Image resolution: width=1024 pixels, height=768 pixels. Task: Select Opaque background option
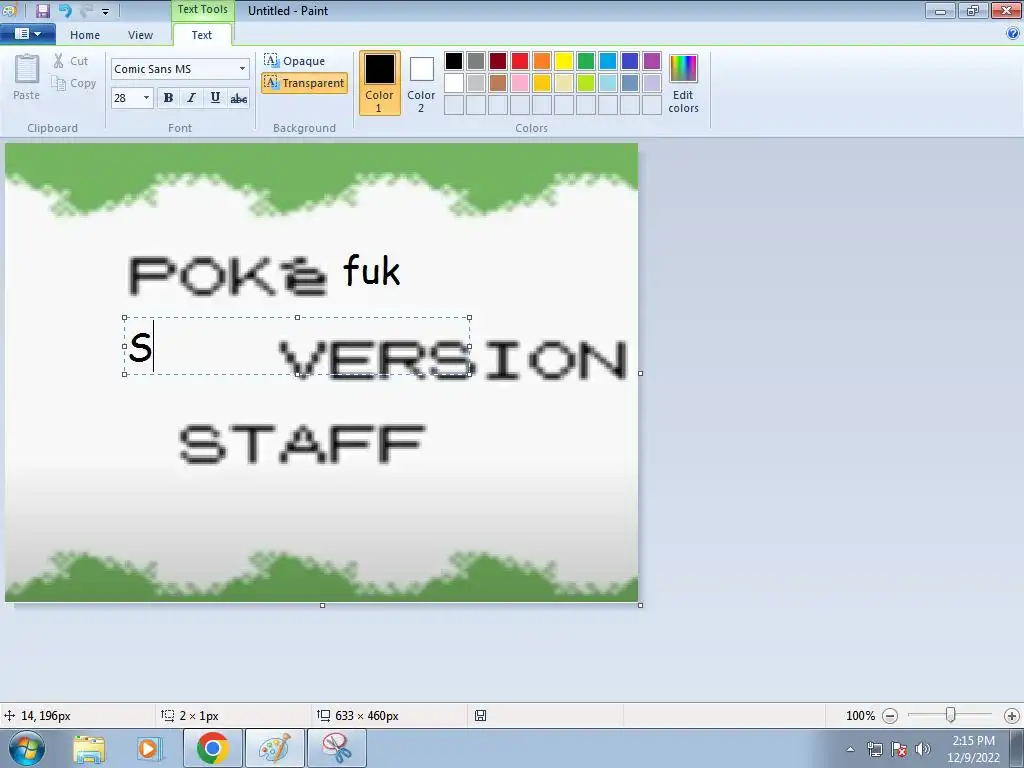tap(295, 61)
